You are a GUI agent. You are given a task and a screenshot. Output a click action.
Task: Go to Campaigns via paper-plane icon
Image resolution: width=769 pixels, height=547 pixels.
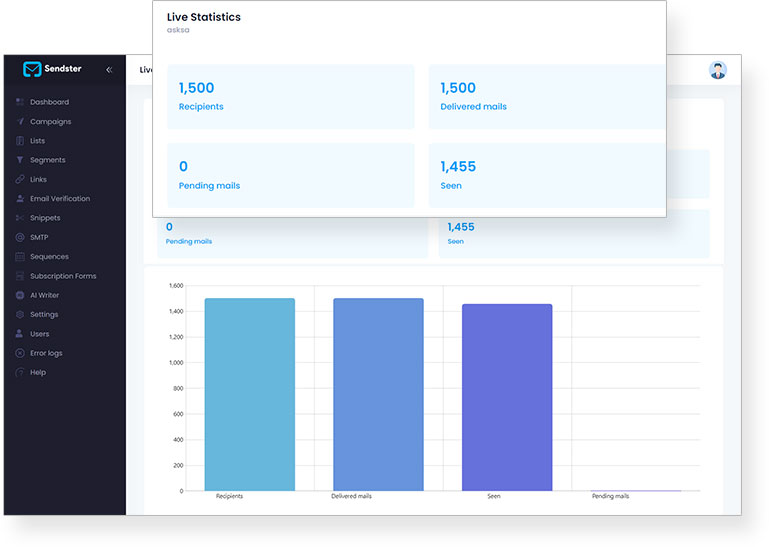point(20,121)
